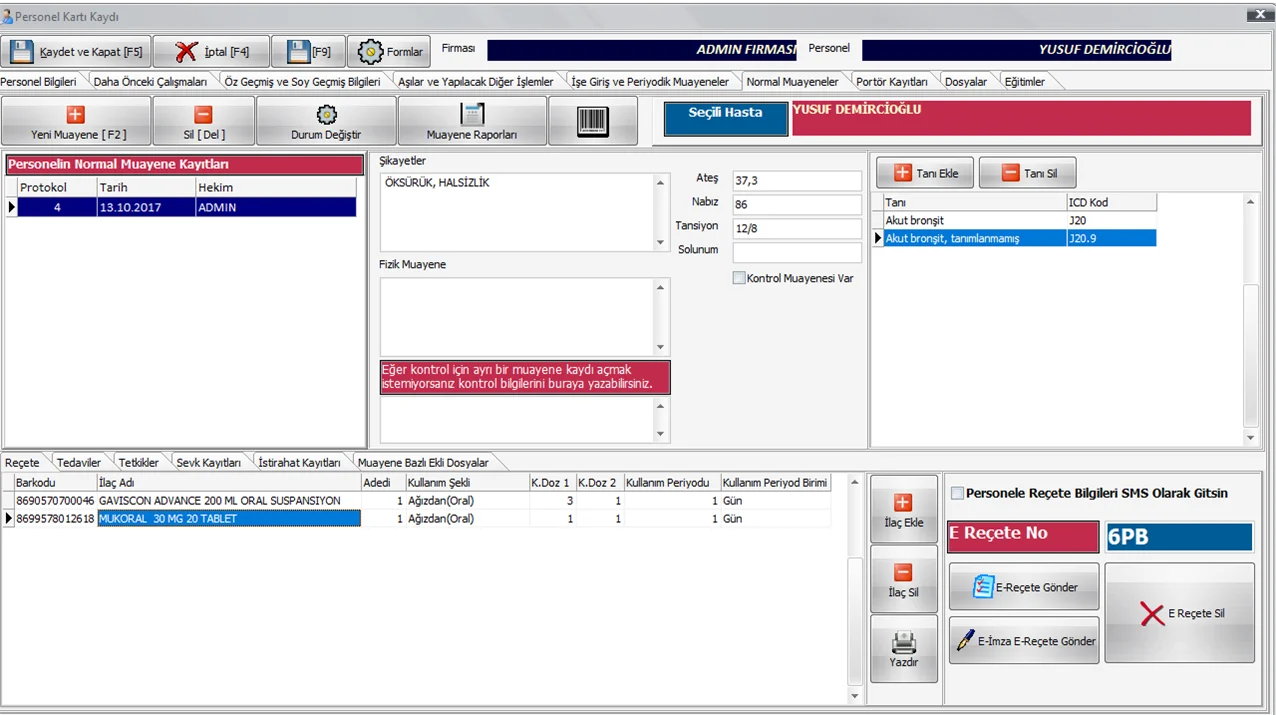Click the barcode icon button
Viewport: 1276px width, 715px height.
tap(593, 122)
